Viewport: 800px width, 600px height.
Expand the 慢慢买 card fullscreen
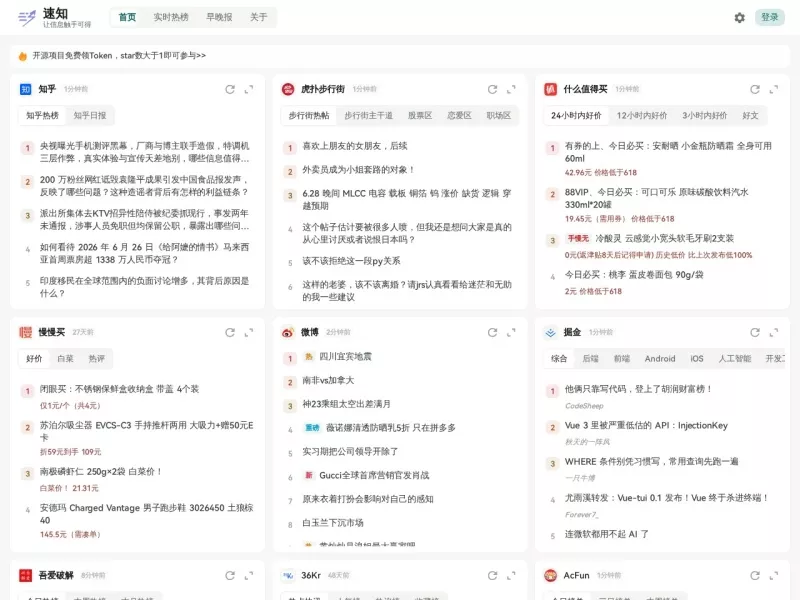pos(249,333)
